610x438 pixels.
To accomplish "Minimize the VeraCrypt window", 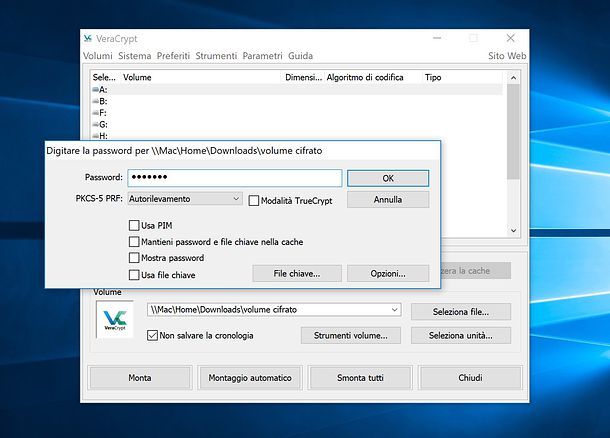I will pos(437,38).
